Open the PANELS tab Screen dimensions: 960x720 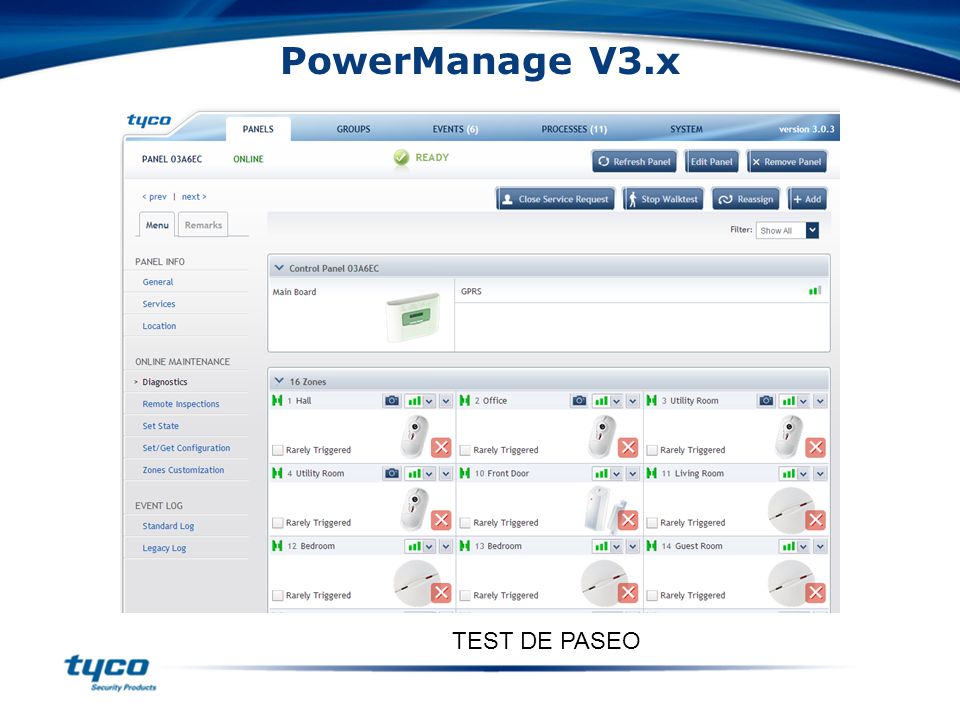point(258,129)
